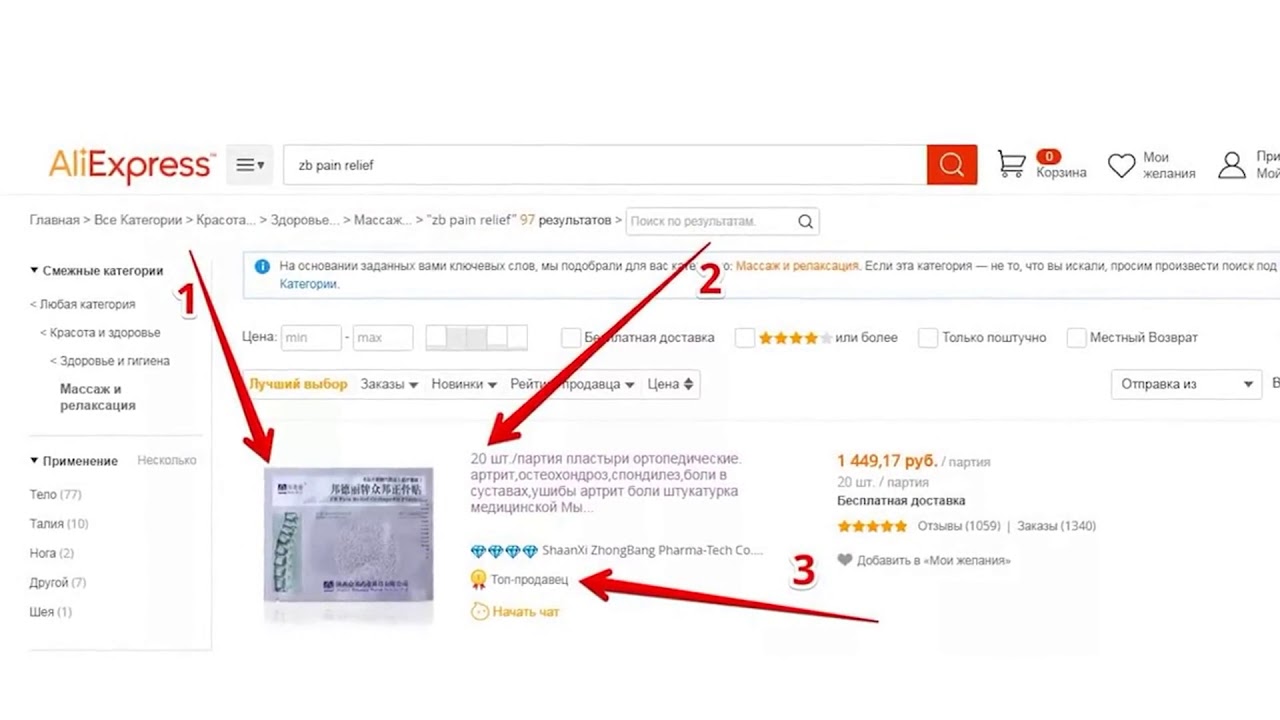Open the shopping cart icon
Viewport: 1280px width, 720px height.
1011,164
